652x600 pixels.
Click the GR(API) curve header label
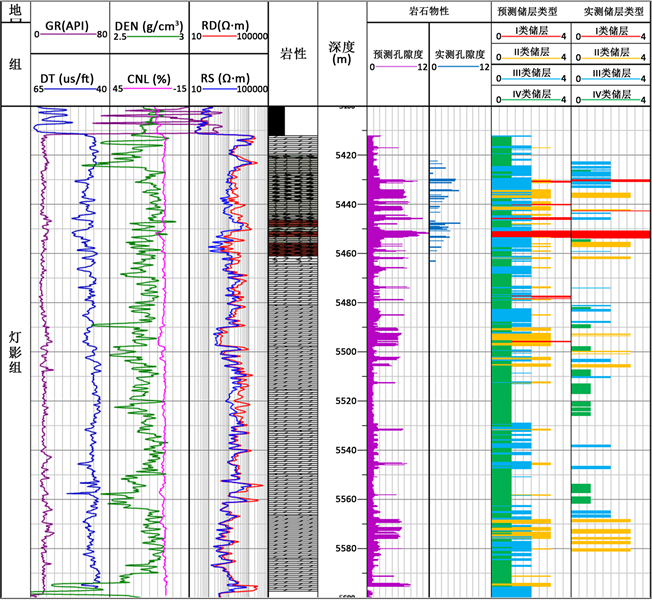[73, 23]
